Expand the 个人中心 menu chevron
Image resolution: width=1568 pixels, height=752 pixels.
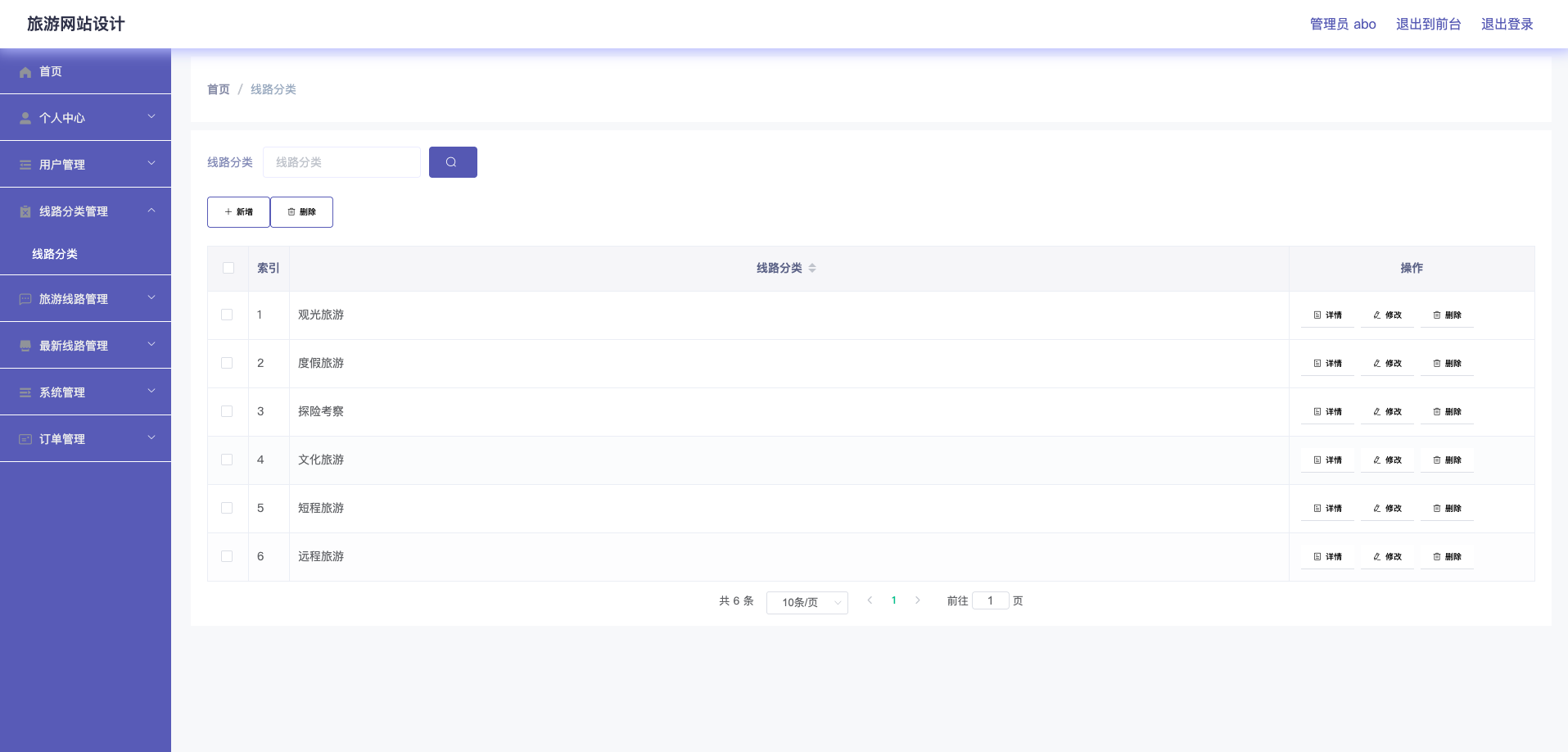pyautogui.click(x=151, y=116)
